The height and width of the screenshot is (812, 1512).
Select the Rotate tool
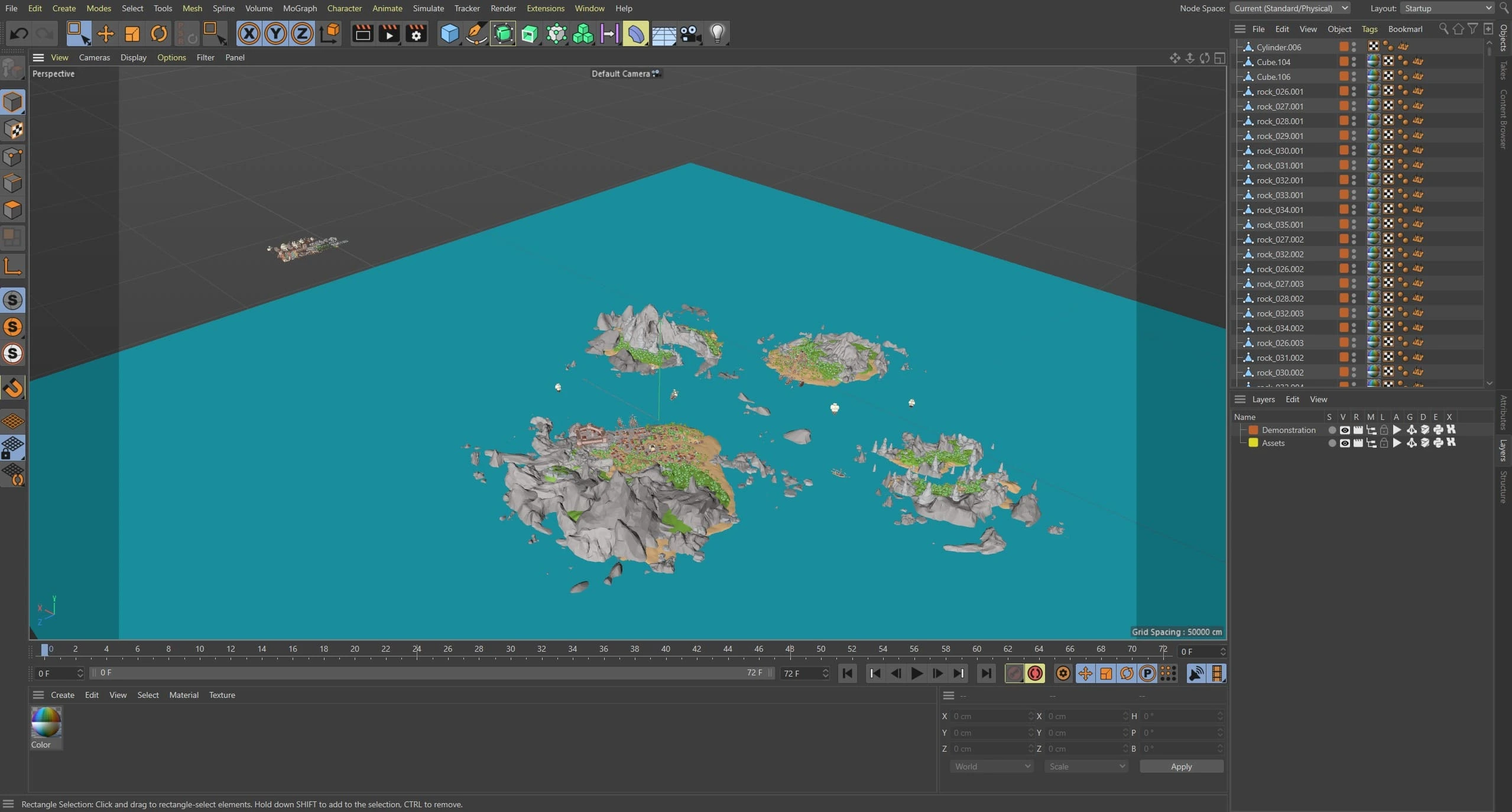click(x=158, y=34)
